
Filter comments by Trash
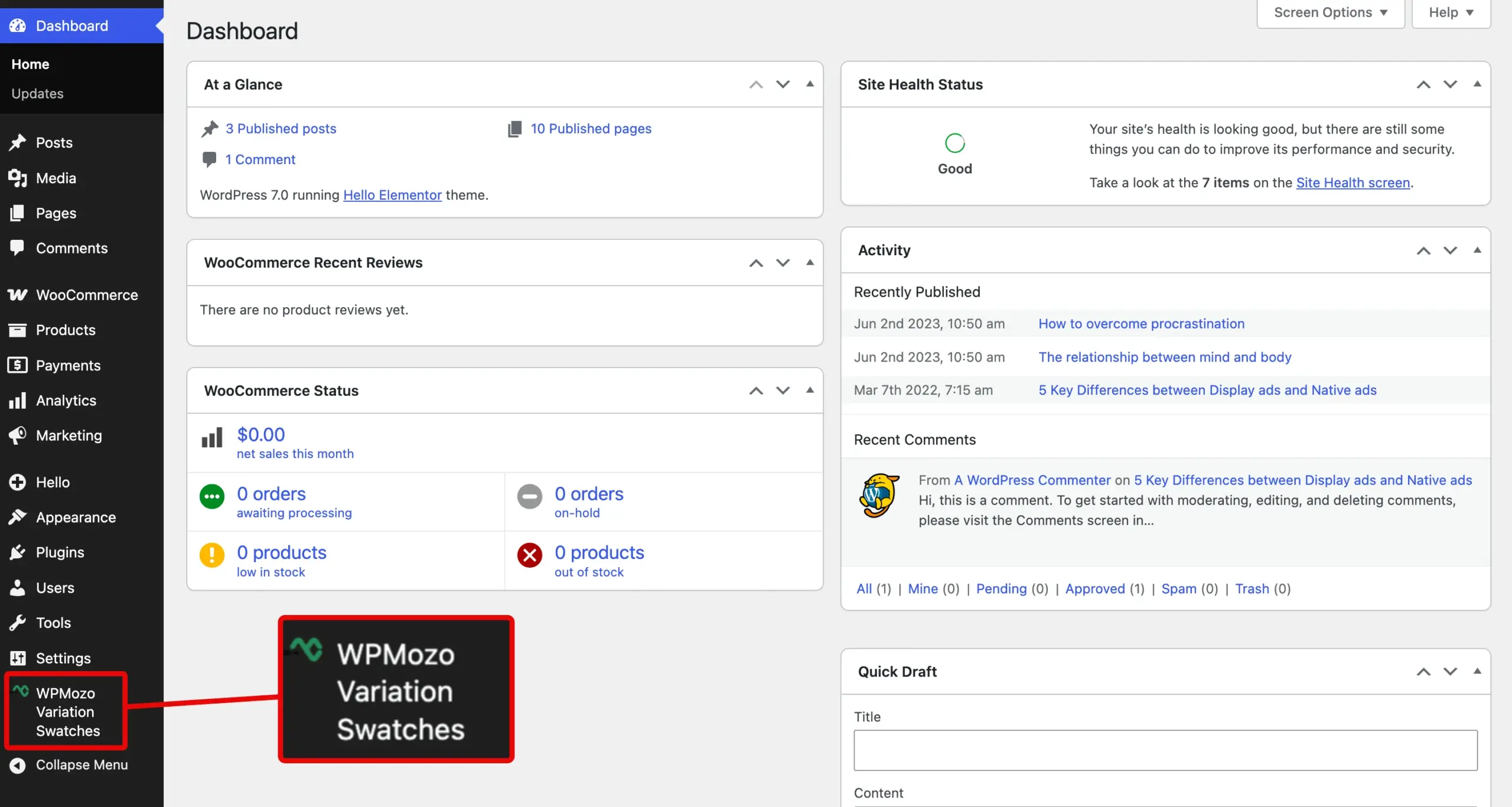click(x=1252, y=588)
